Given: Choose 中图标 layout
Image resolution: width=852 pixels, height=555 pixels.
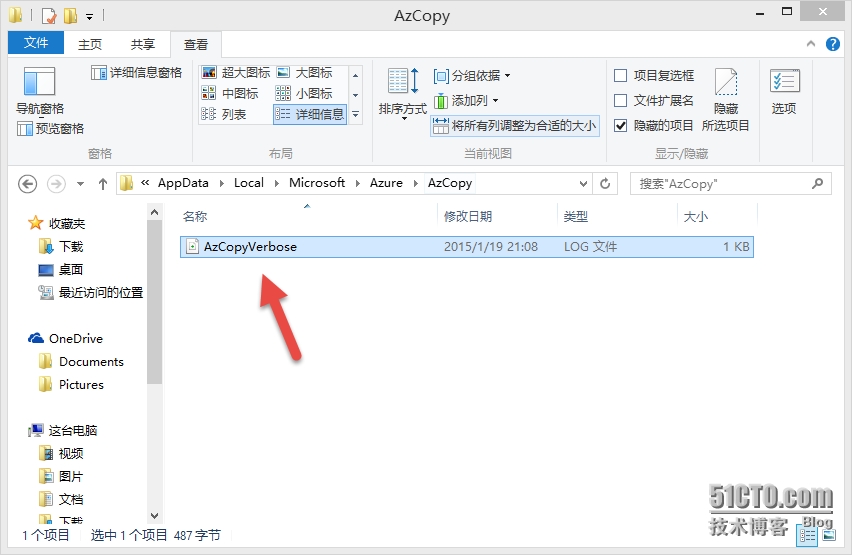Looking at the screenshot, I should [x=230, y=93].
